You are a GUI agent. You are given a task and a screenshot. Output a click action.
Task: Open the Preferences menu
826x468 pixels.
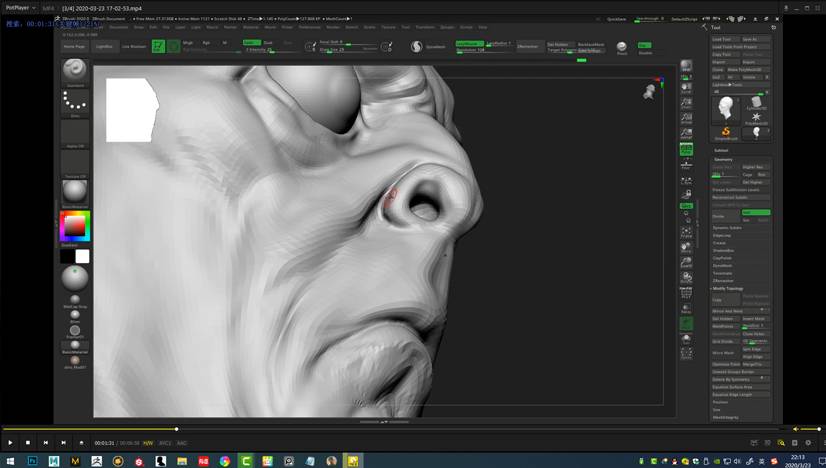309,27
